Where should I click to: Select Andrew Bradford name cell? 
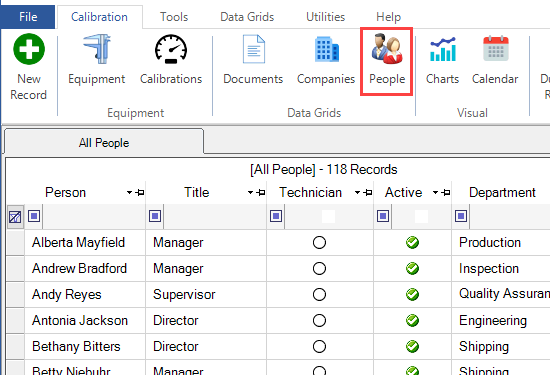point(85,268)
